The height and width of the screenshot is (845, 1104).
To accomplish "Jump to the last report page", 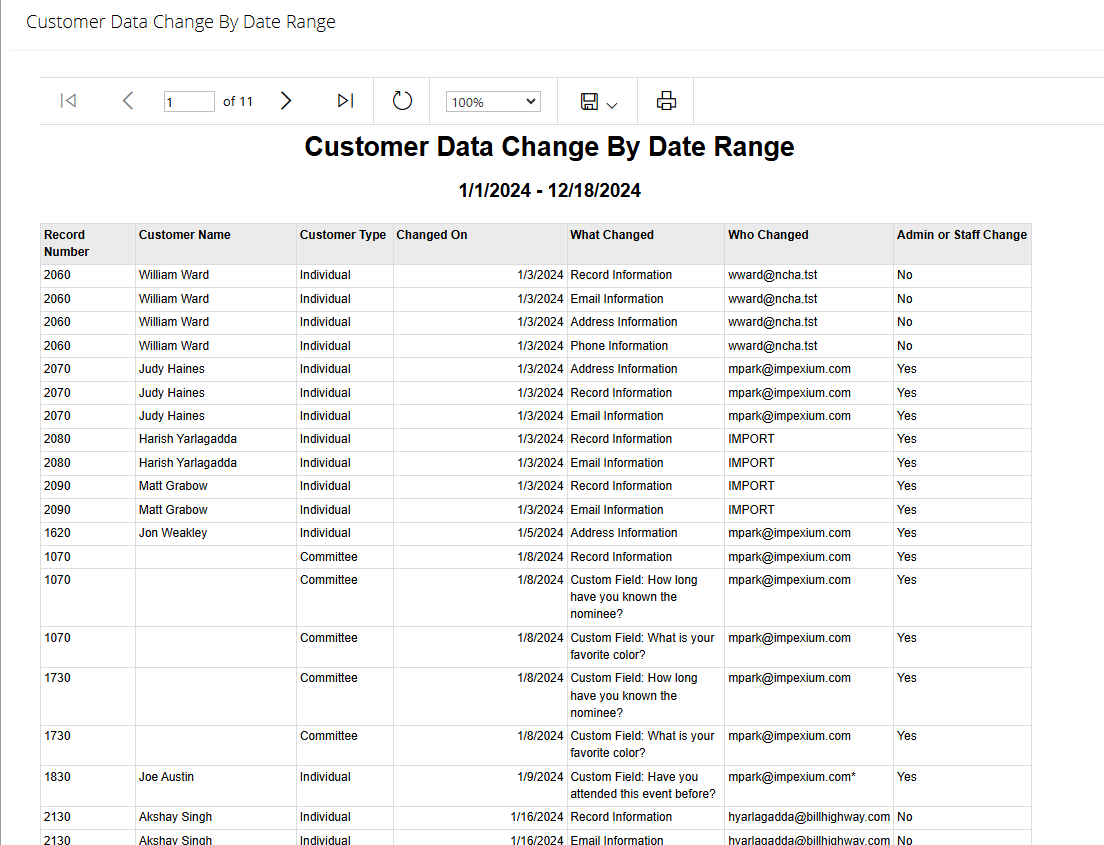I will 345,101.
